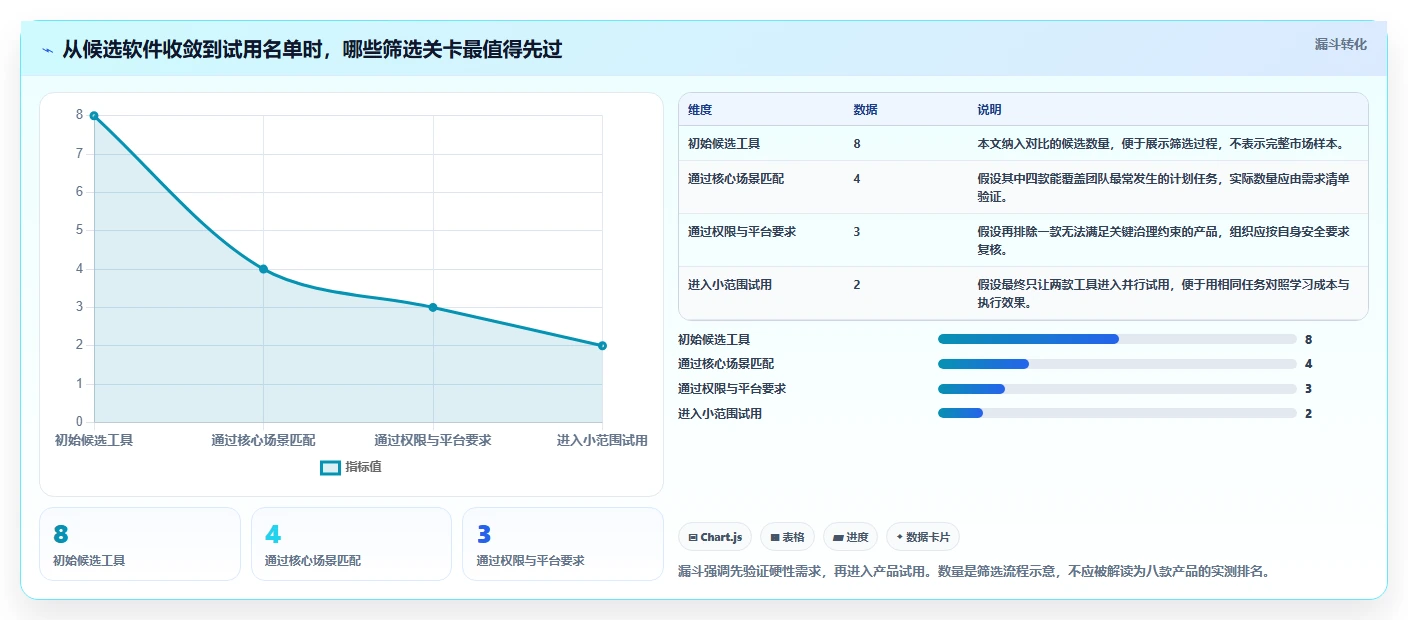Viewport: 1408px width, 620px height.
Task: Click the x-axis label 通过核心场景匹配
Action: click(263, 440)
